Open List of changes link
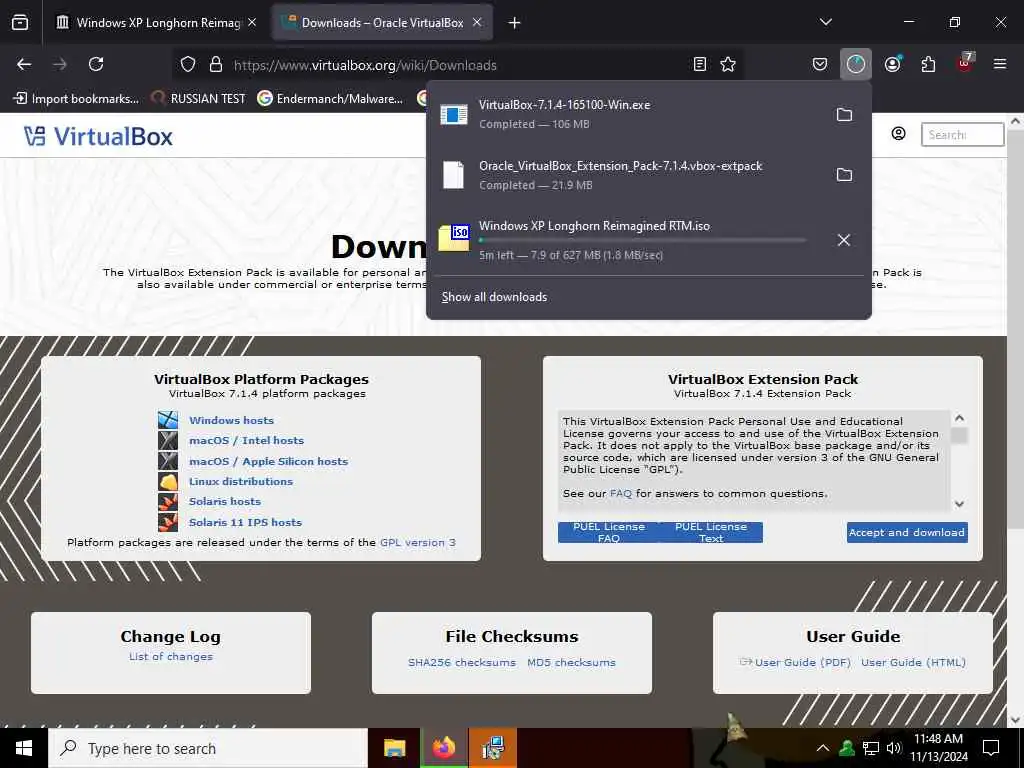 (170, 656)
